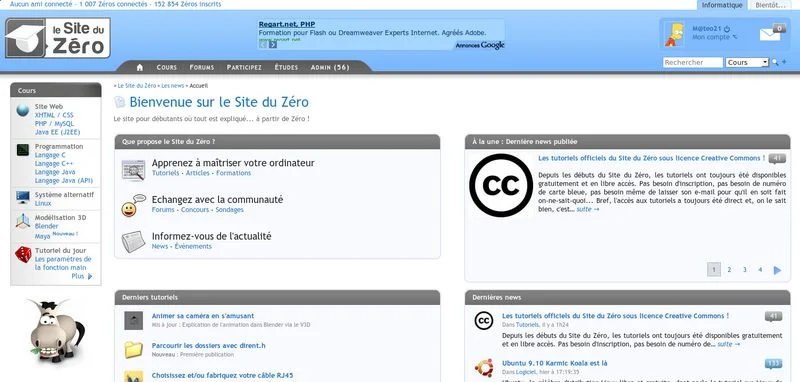
Task: Open Animer sa caméra en s'amusant tutorial
Action: [203, 316]
